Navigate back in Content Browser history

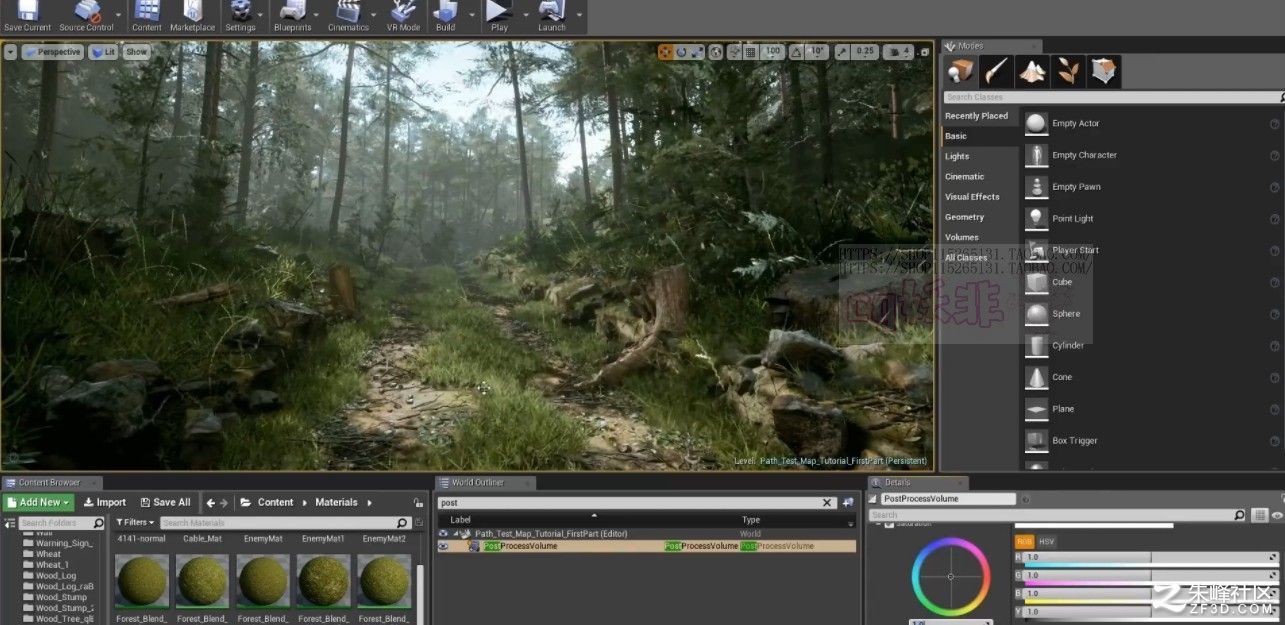click(x=211, y=503)
